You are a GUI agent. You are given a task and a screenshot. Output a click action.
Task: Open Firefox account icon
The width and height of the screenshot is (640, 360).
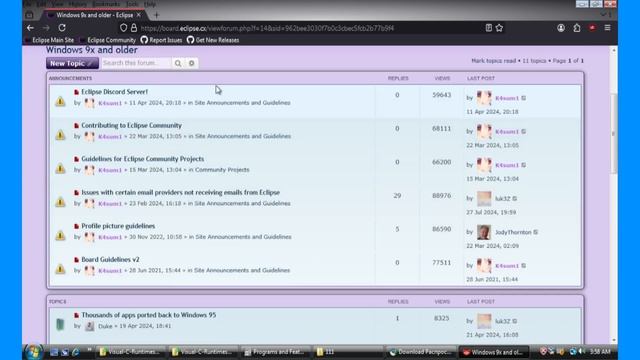(x=561, y=28)
